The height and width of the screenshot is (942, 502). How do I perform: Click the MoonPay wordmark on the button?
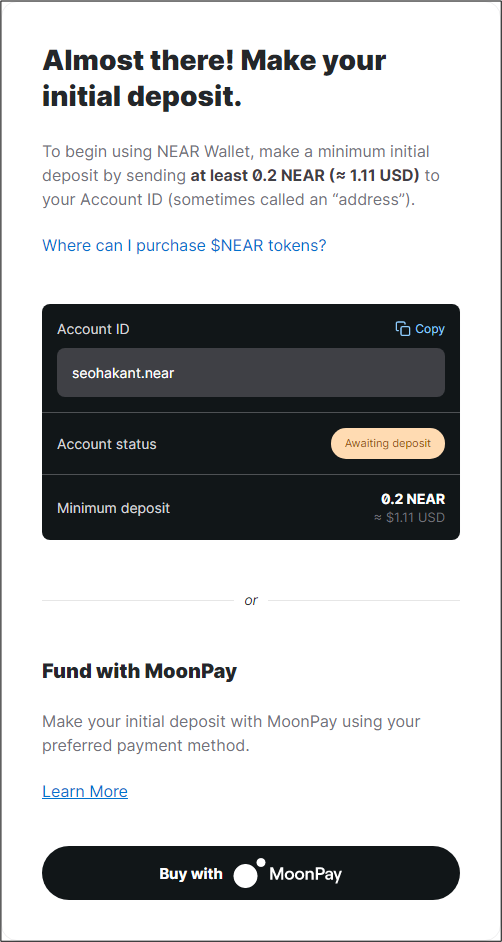[x=306, y=874]
